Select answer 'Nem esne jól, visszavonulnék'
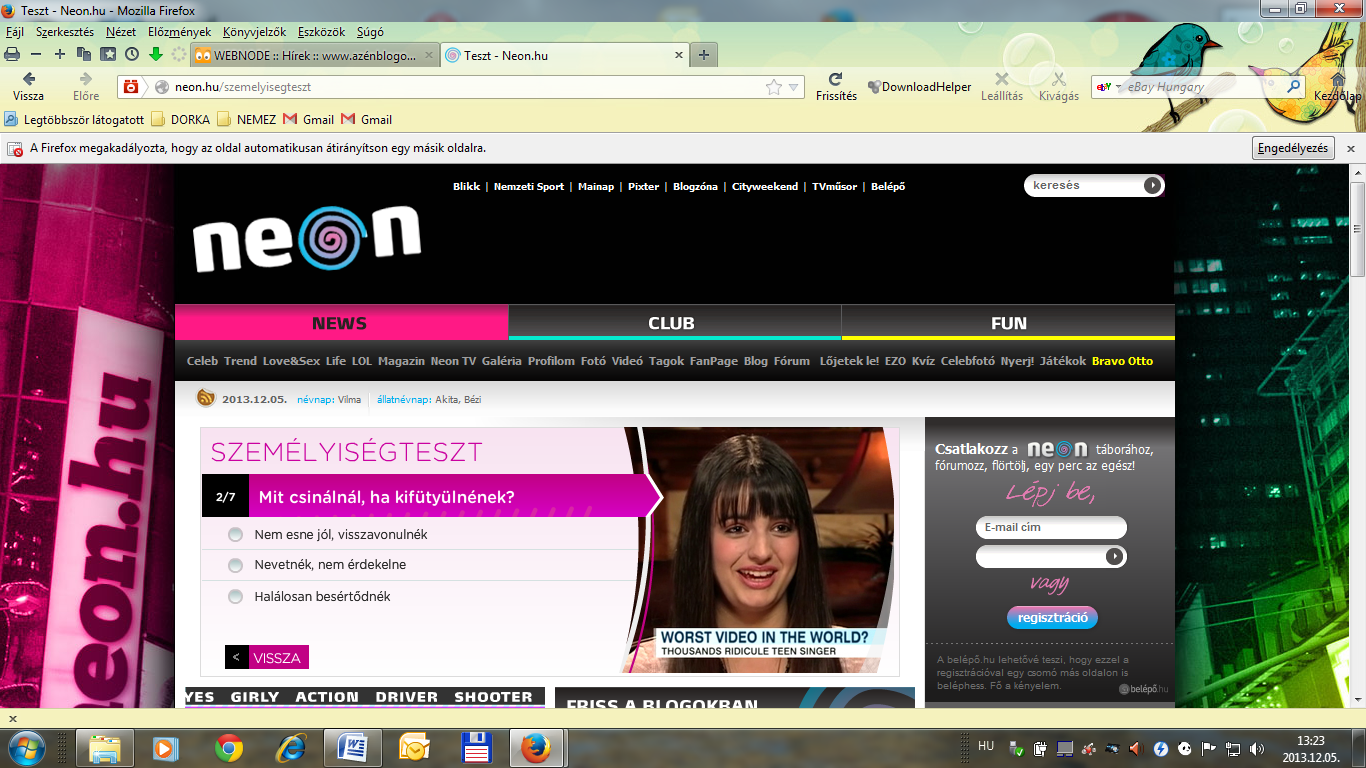This screenshot has width=1366, height=768. tap(235, 535)
